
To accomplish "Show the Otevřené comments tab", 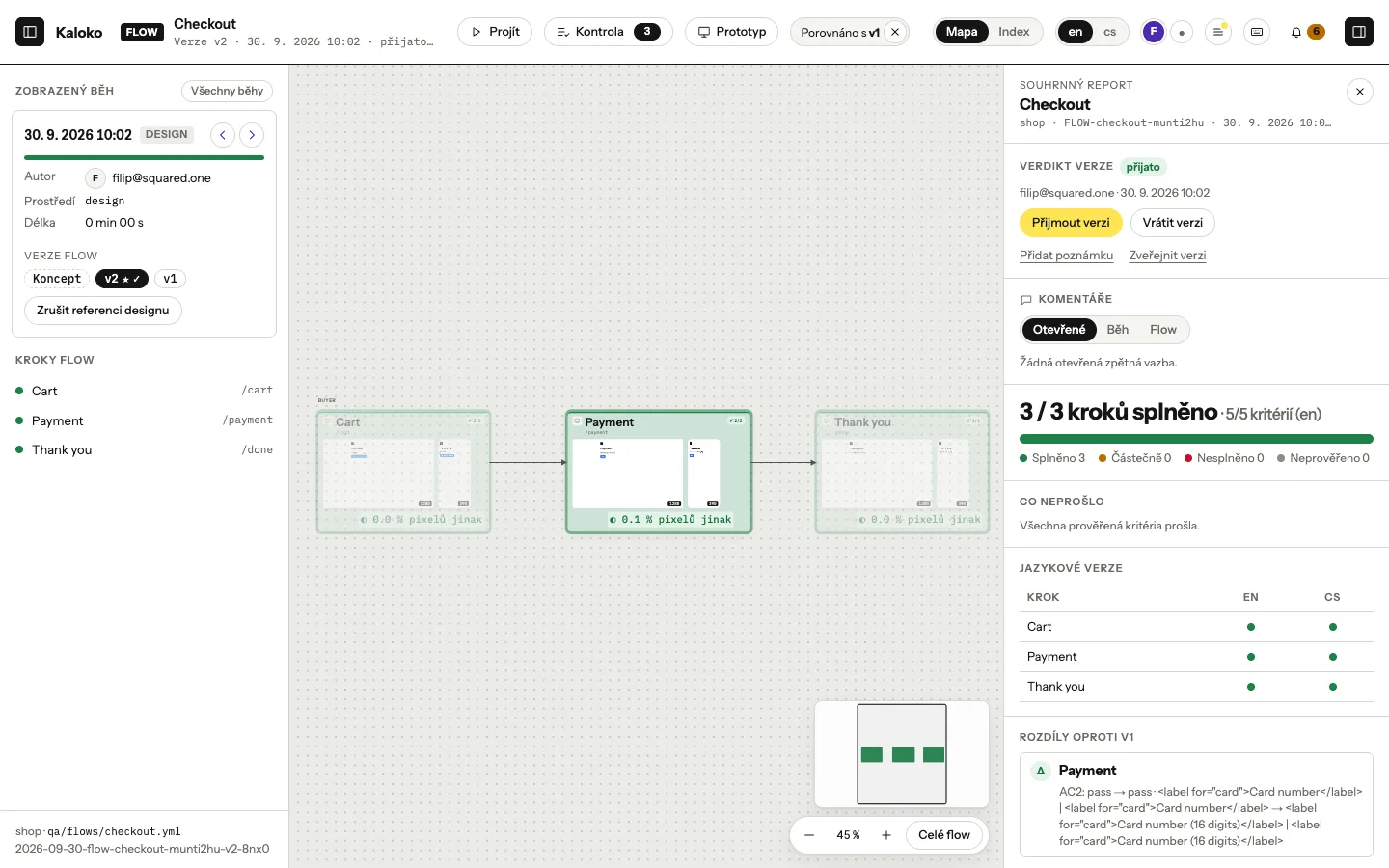I will tap(1059, 330).
